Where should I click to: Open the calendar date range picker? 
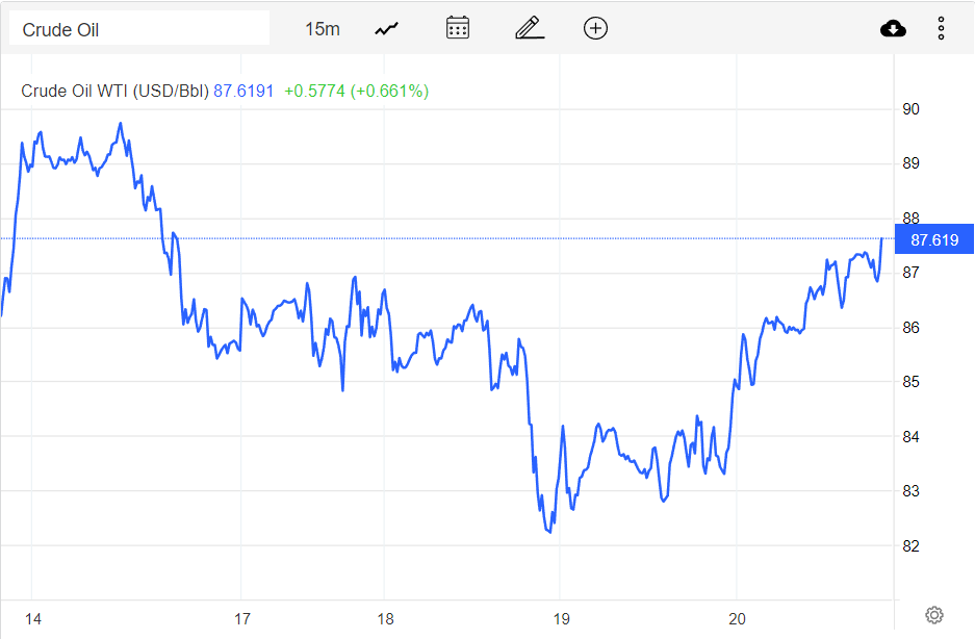click(458, 28)
